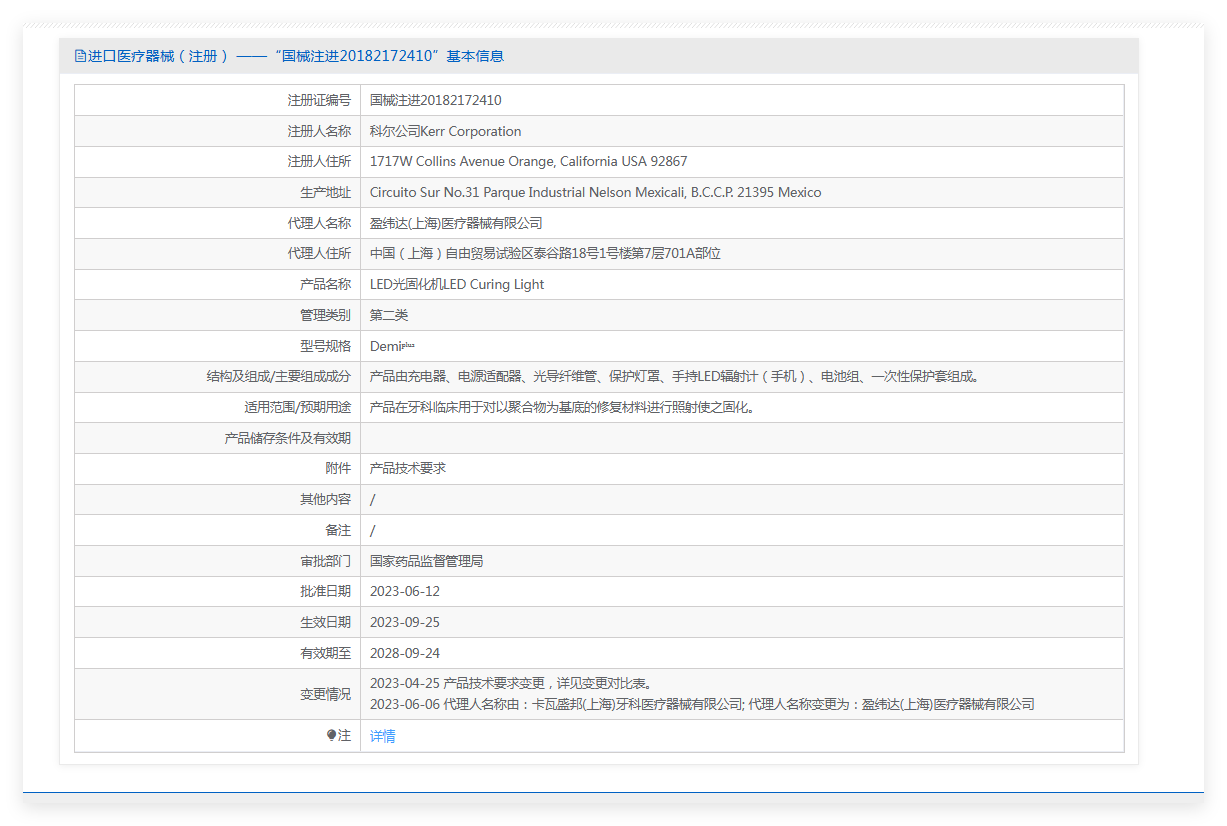The width and height of the screenshot is (1227, 826).
Task: Select registration number value 国械注进20182172410 in table
Action: 436,100
